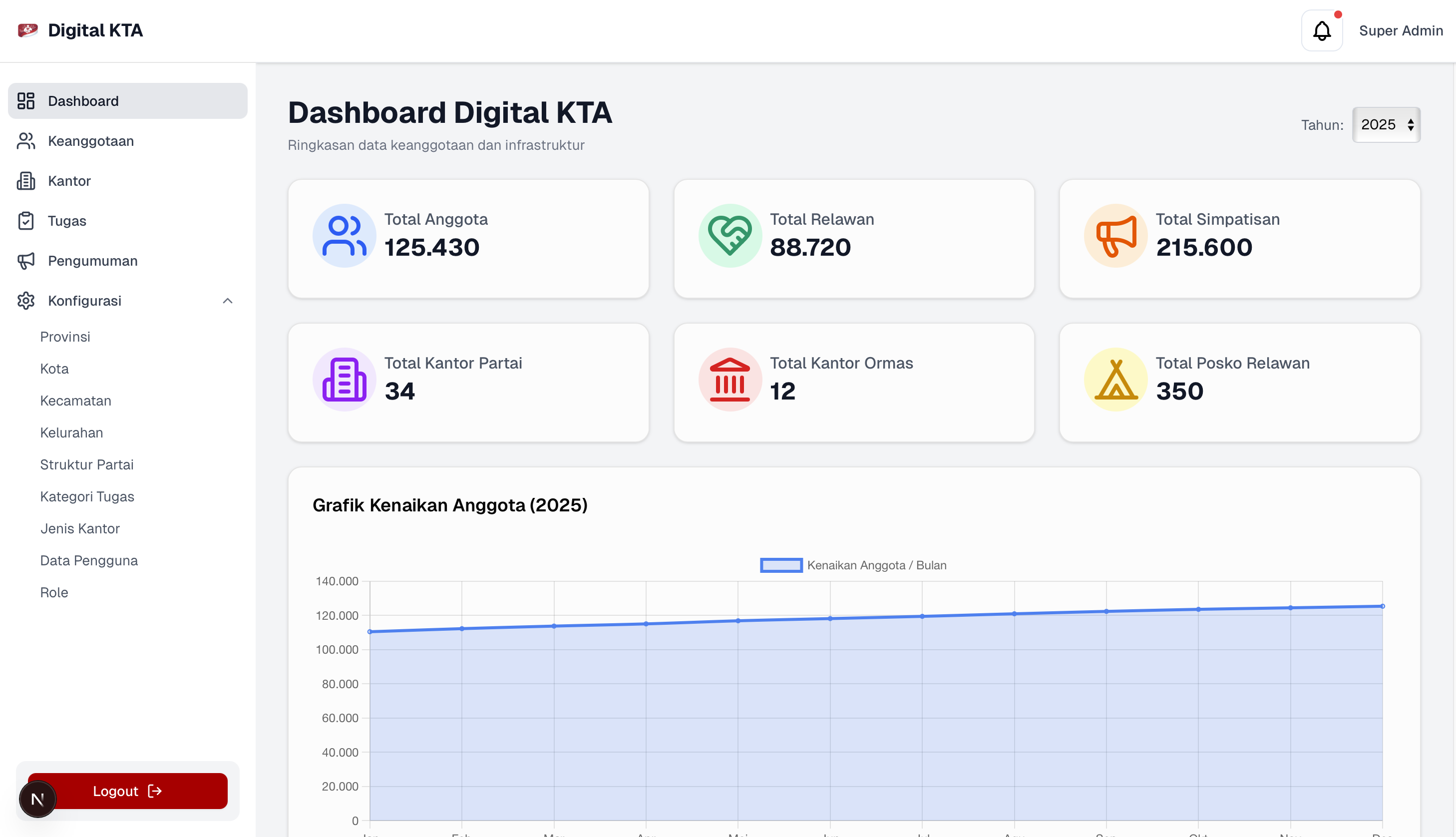Open the Struktur Partai submenu link
This screenshot has width=1456, height=837.
87,464
